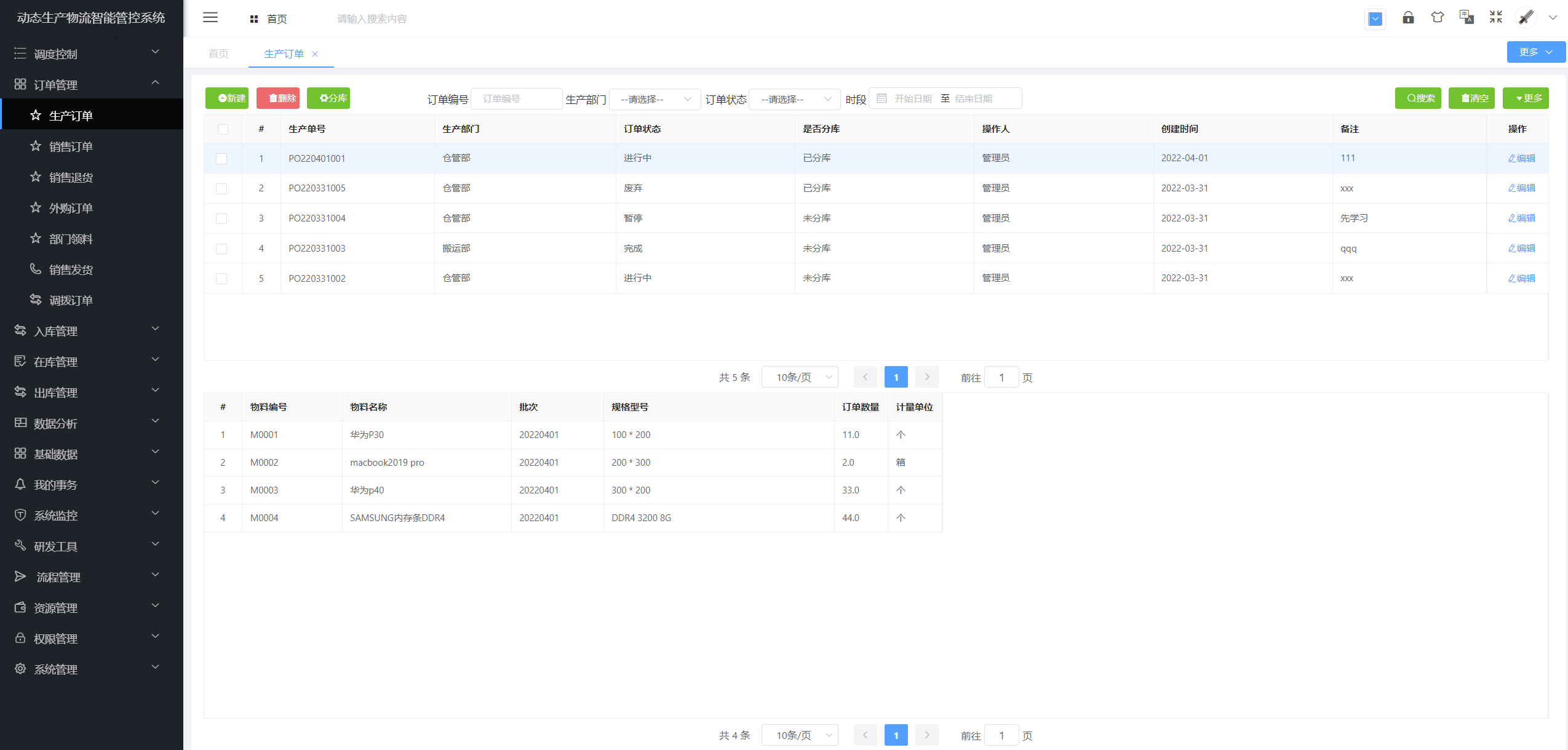Open the theme shirt icon
This screenshot has height=750, width=1568.
(x=1438, y=18)
